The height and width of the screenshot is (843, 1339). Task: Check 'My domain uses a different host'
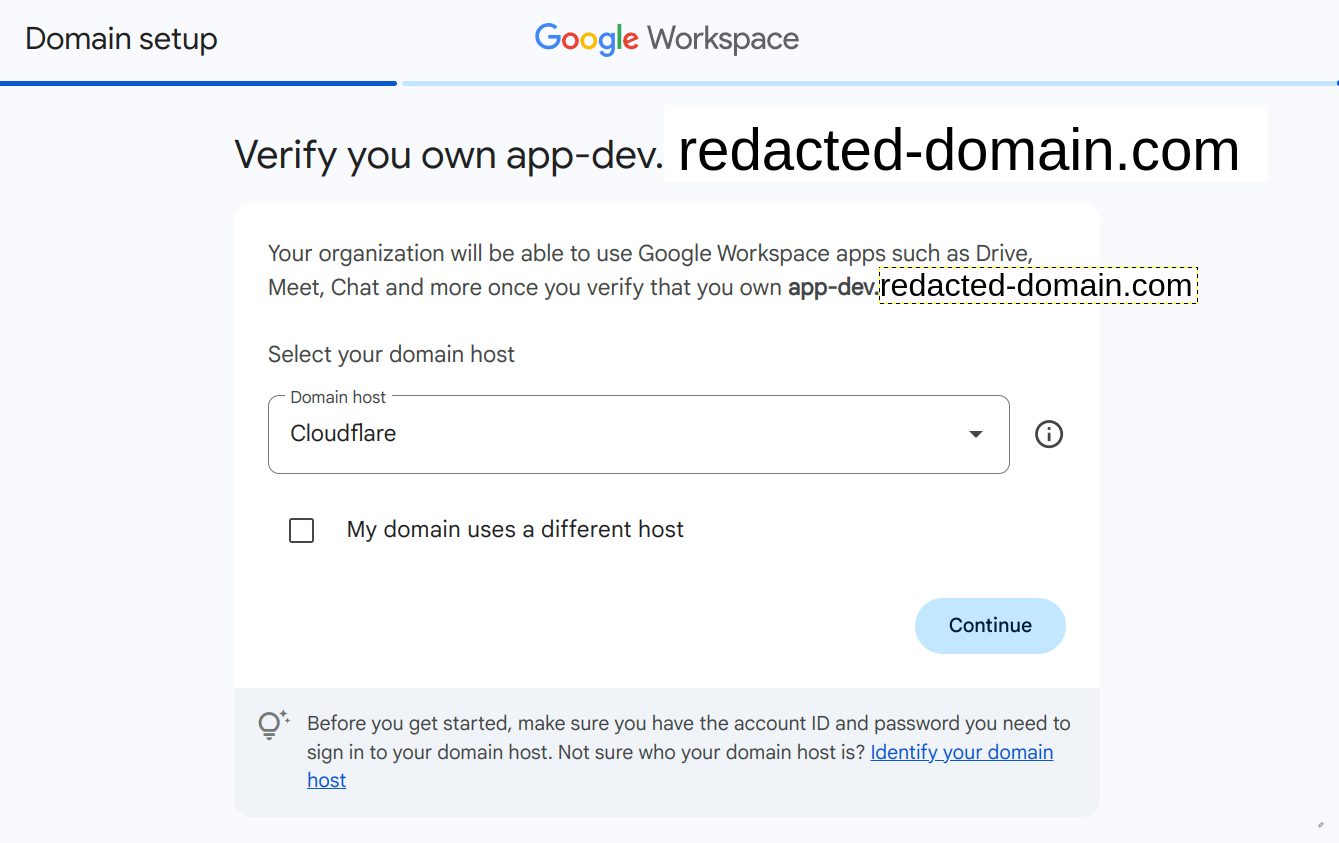tap(301, 530)
